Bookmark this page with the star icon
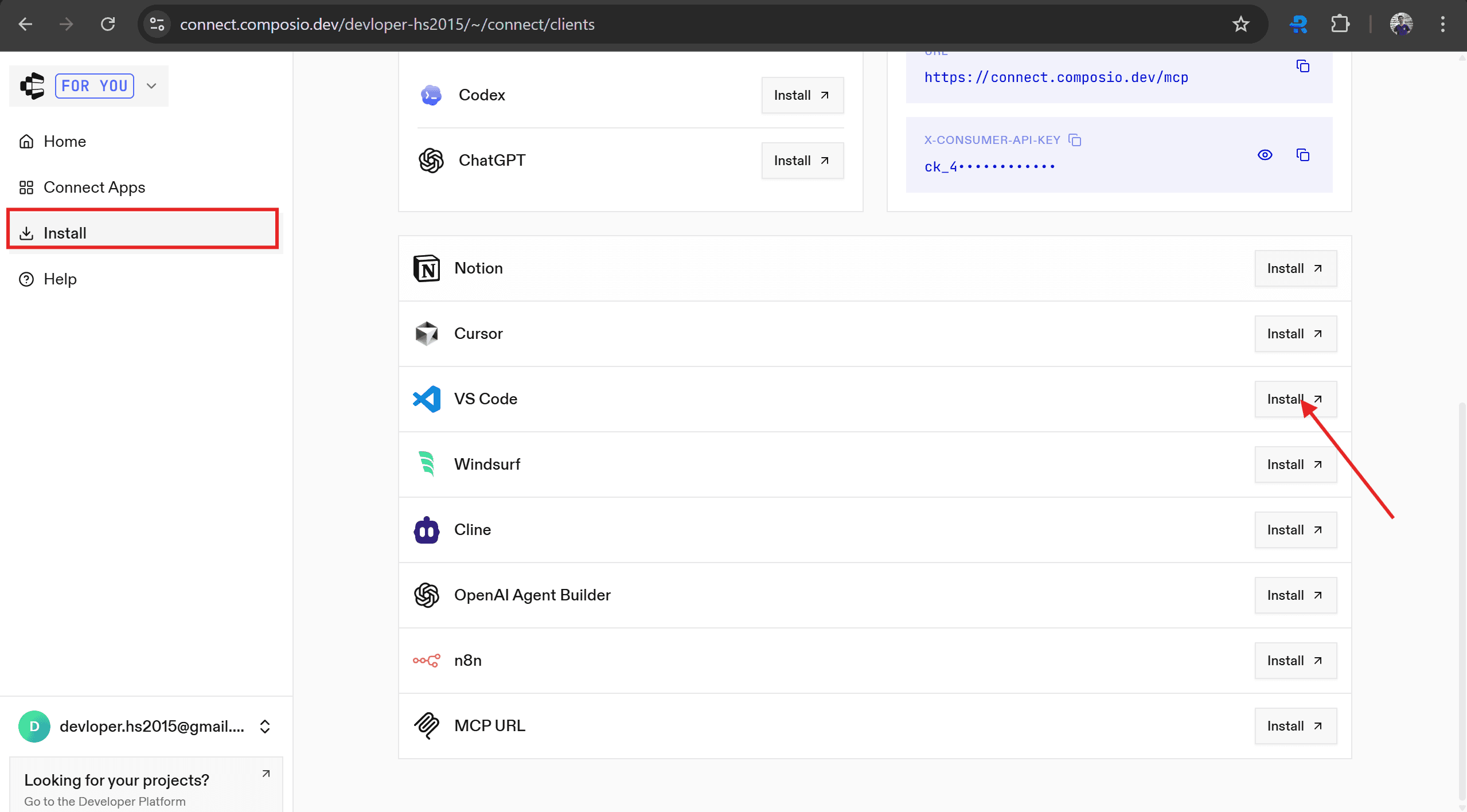Viewport: 1467px width, 812px height. [1240, 24]
